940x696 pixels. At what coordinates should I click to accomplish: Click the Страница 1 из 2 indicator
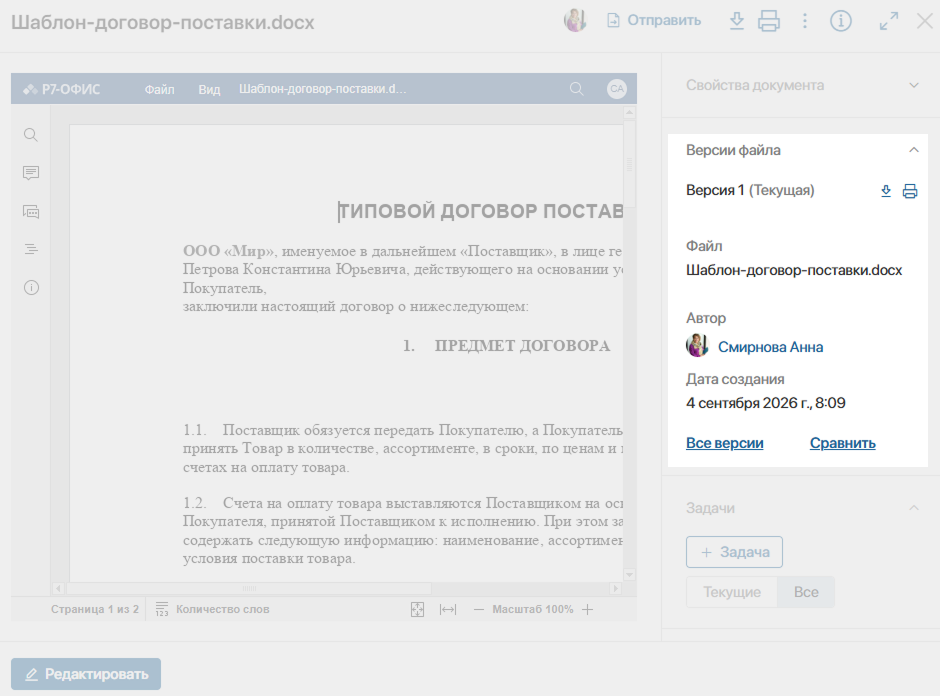click(94, 609)
